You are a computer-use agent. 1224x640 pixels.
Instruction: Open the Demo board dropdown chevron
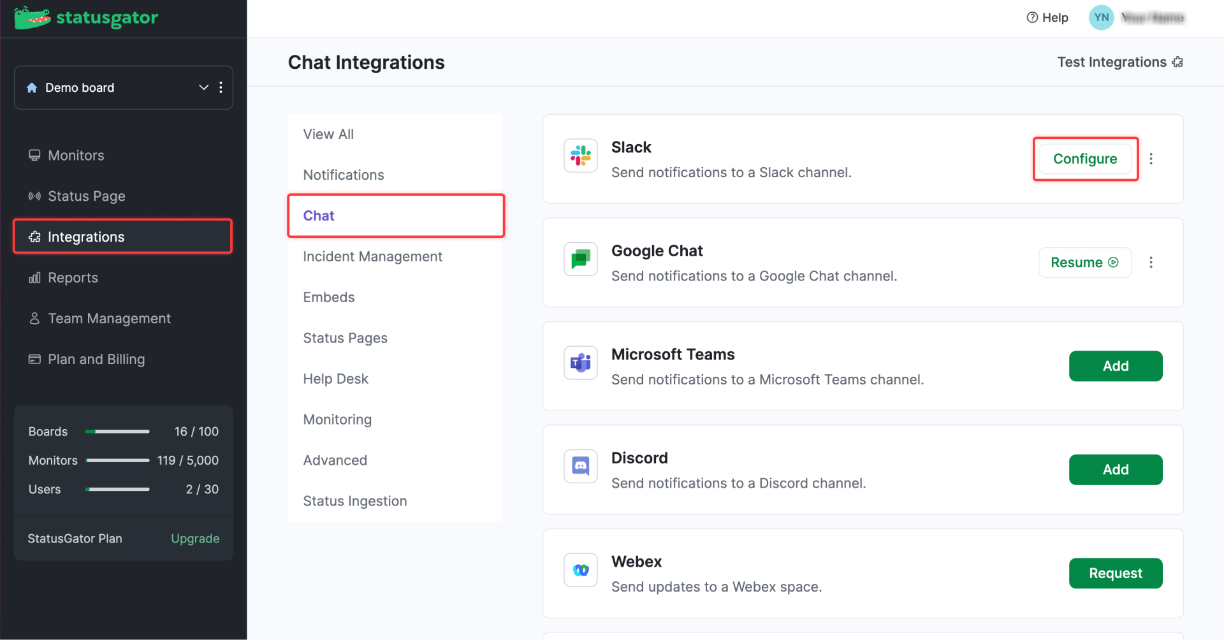pos(204,88)
